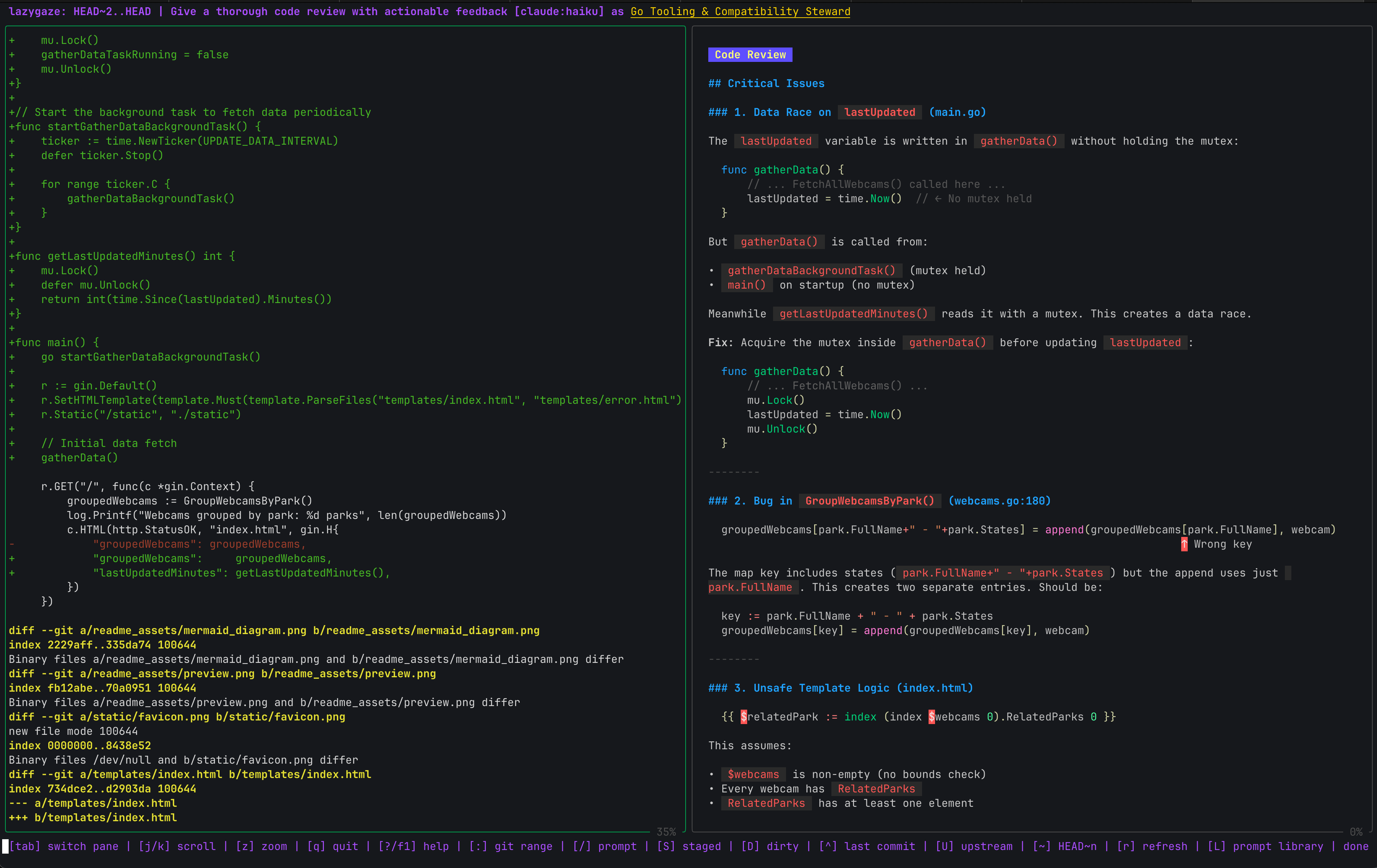Show the last commit with [^]
The height and width of the screenshot is (868, 1377).
[x=828, y=847]
